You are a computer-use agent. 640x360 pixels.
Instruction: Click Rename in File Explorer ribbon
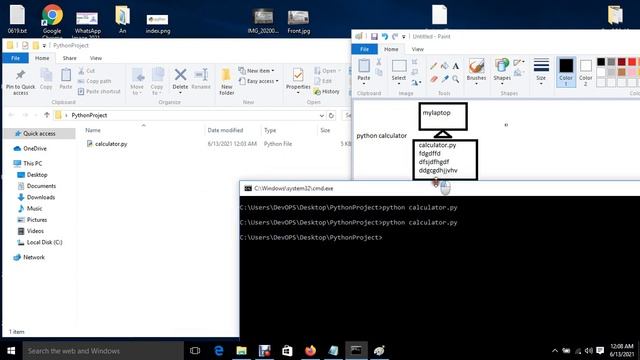point(201,79)
